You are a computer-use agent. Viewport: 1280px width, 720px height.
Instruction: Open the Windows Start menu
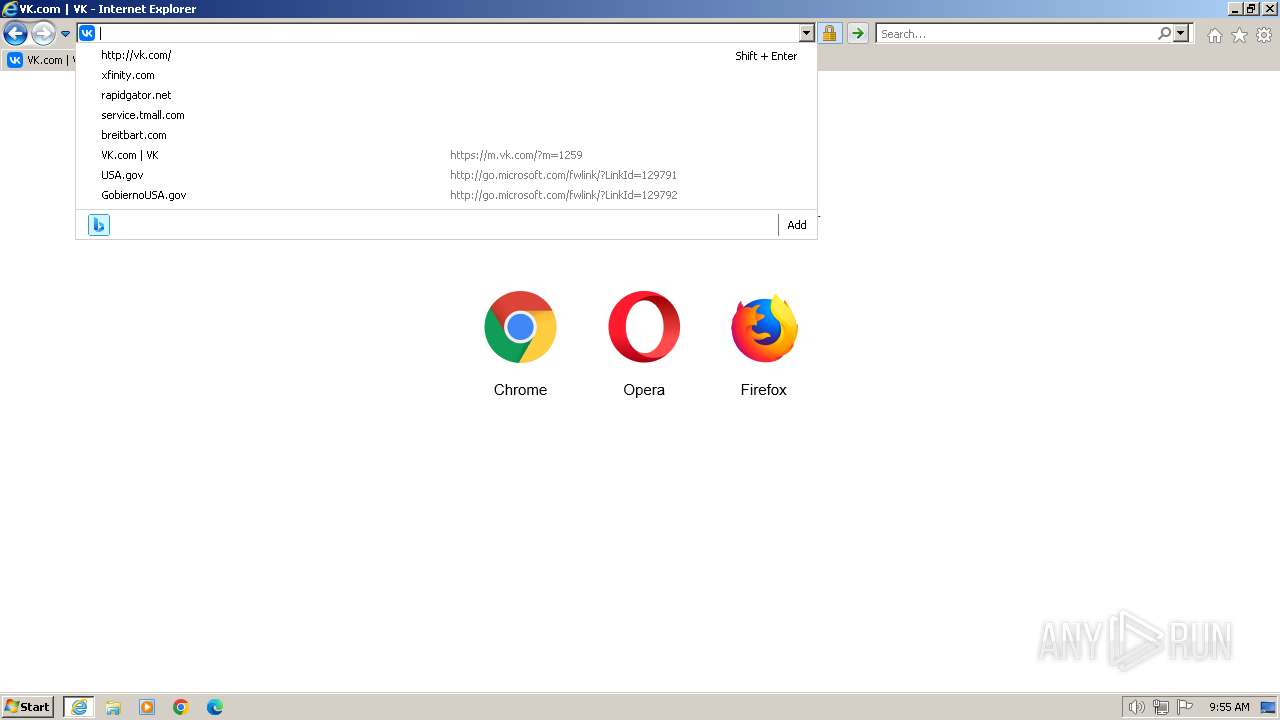tap(28, 707)
